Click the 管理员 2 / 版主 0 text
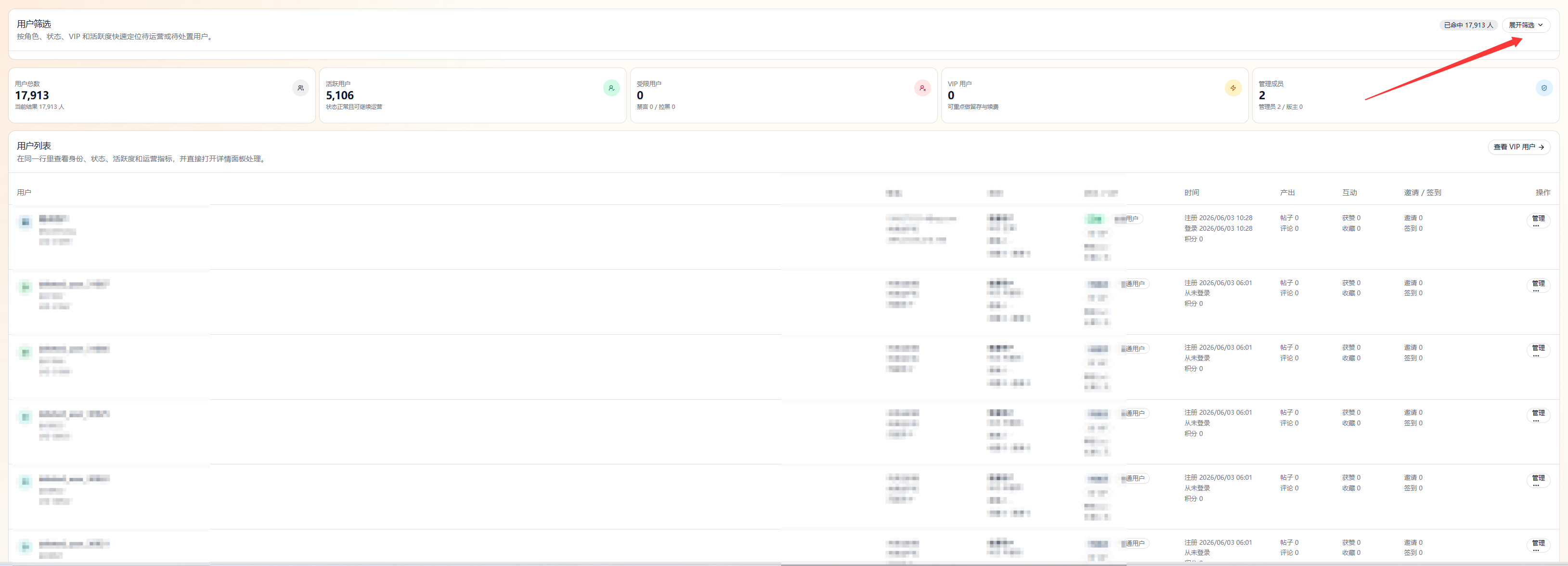 1281,106
